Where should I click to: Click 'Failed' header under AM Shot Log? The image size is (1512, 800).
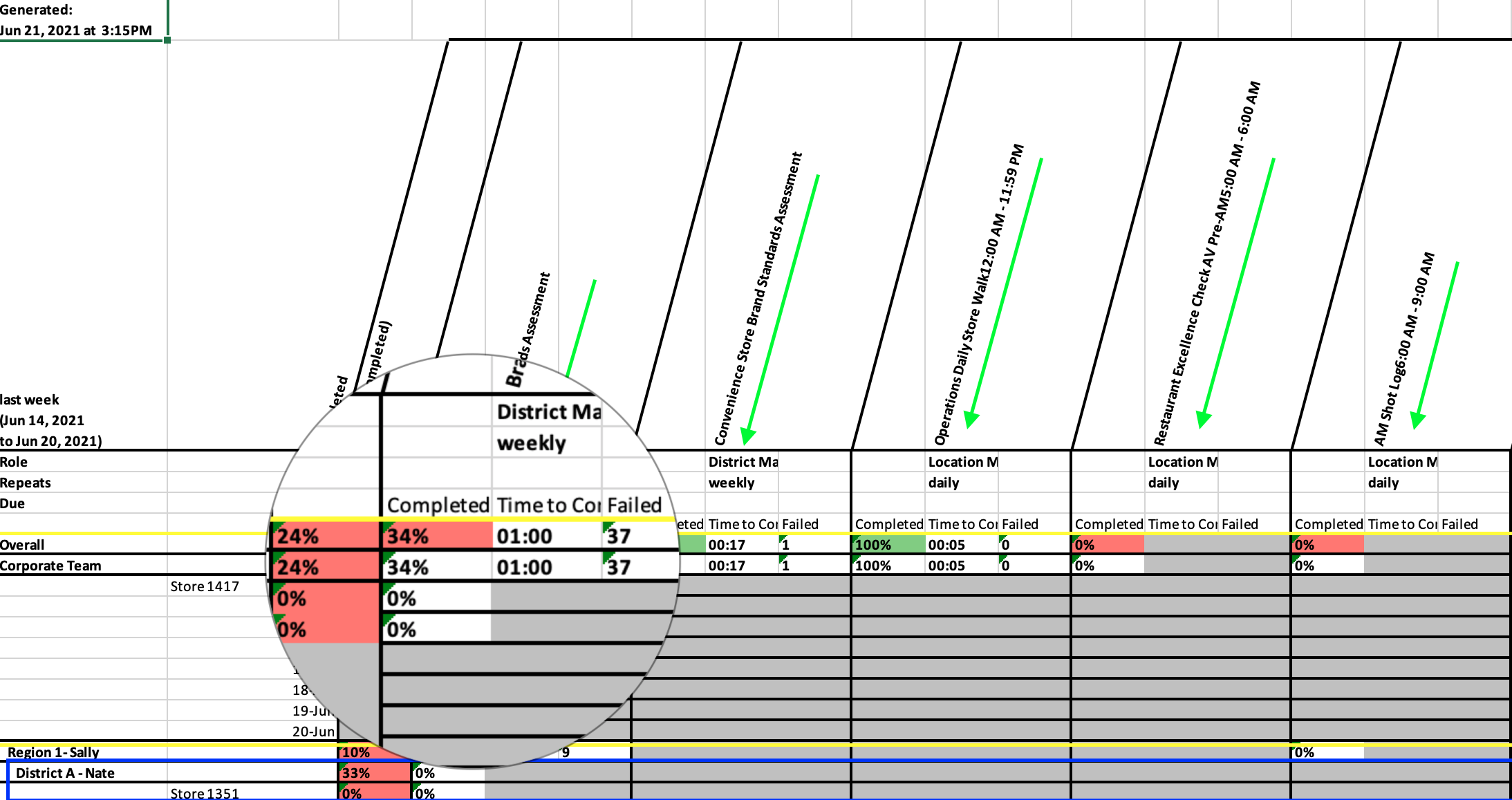click(x=1474, y=524)
